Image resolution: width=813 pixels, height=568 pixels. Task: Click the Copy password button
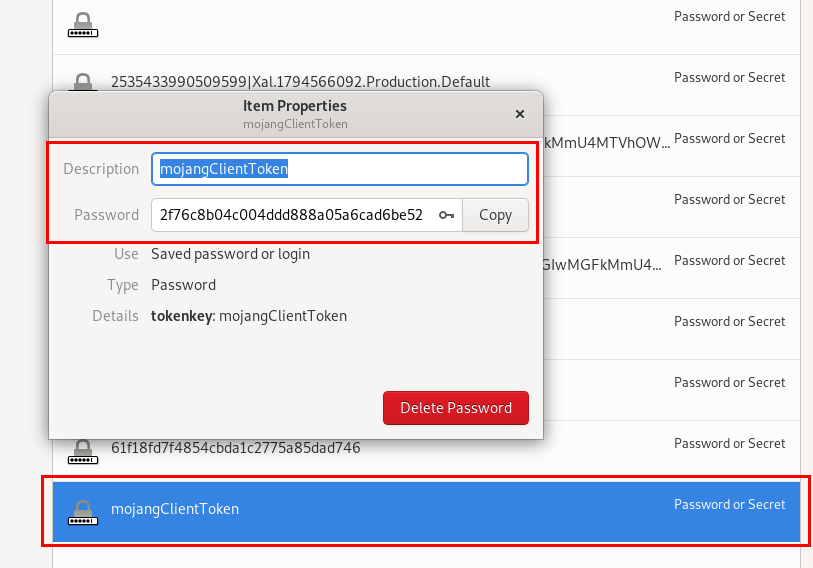click(495, 215)
